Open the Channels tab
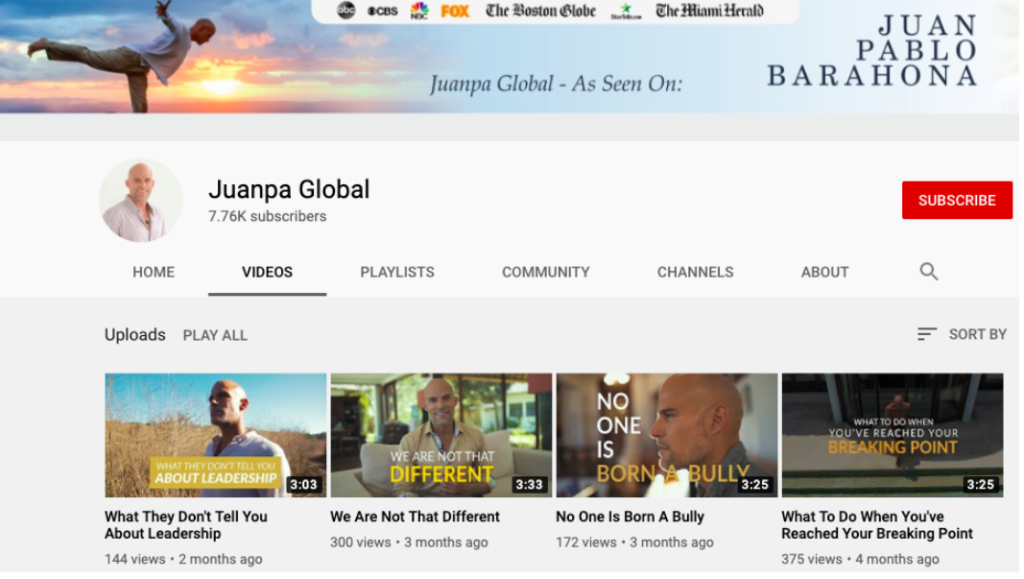 (x=695, y=272)
